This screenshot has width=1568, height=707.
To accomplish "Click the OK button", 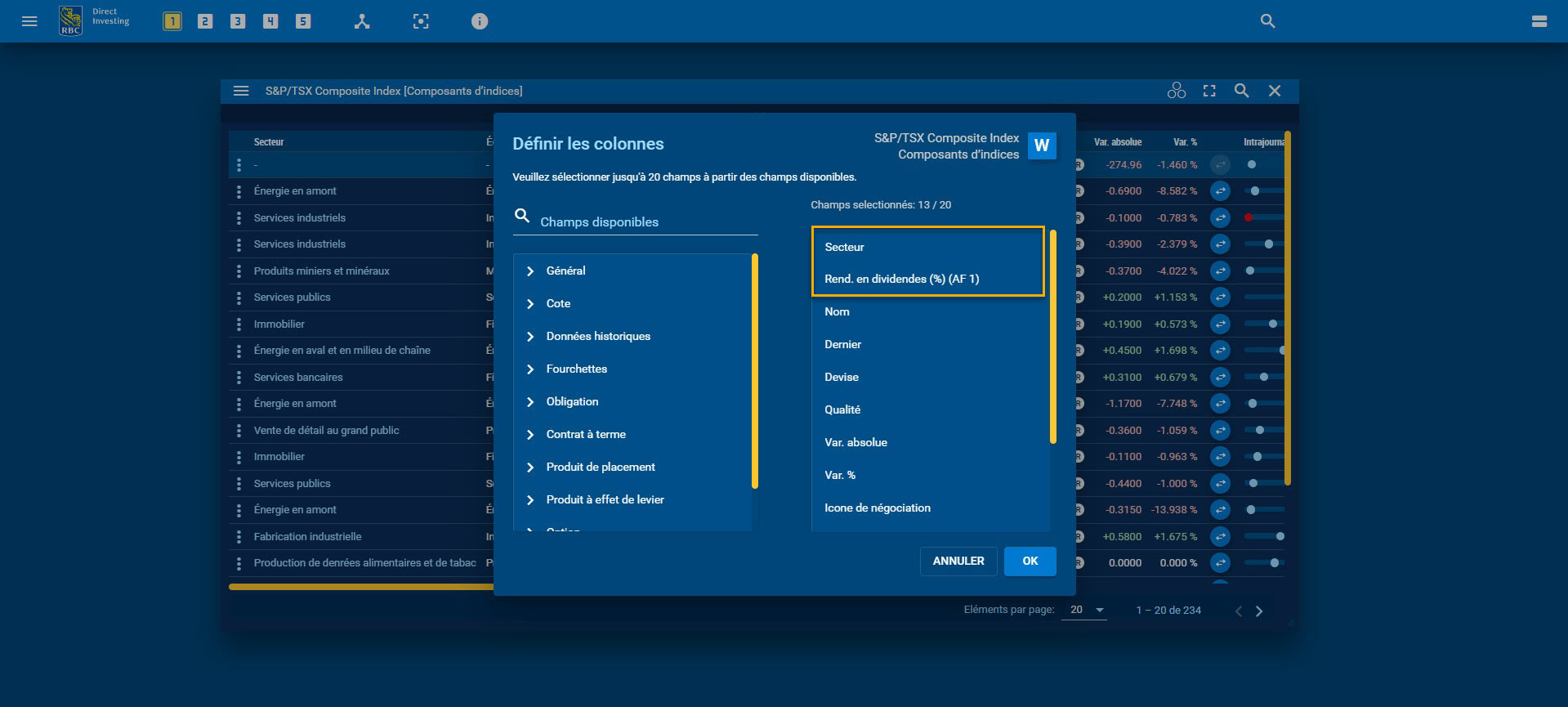I will coord(1030,561).
